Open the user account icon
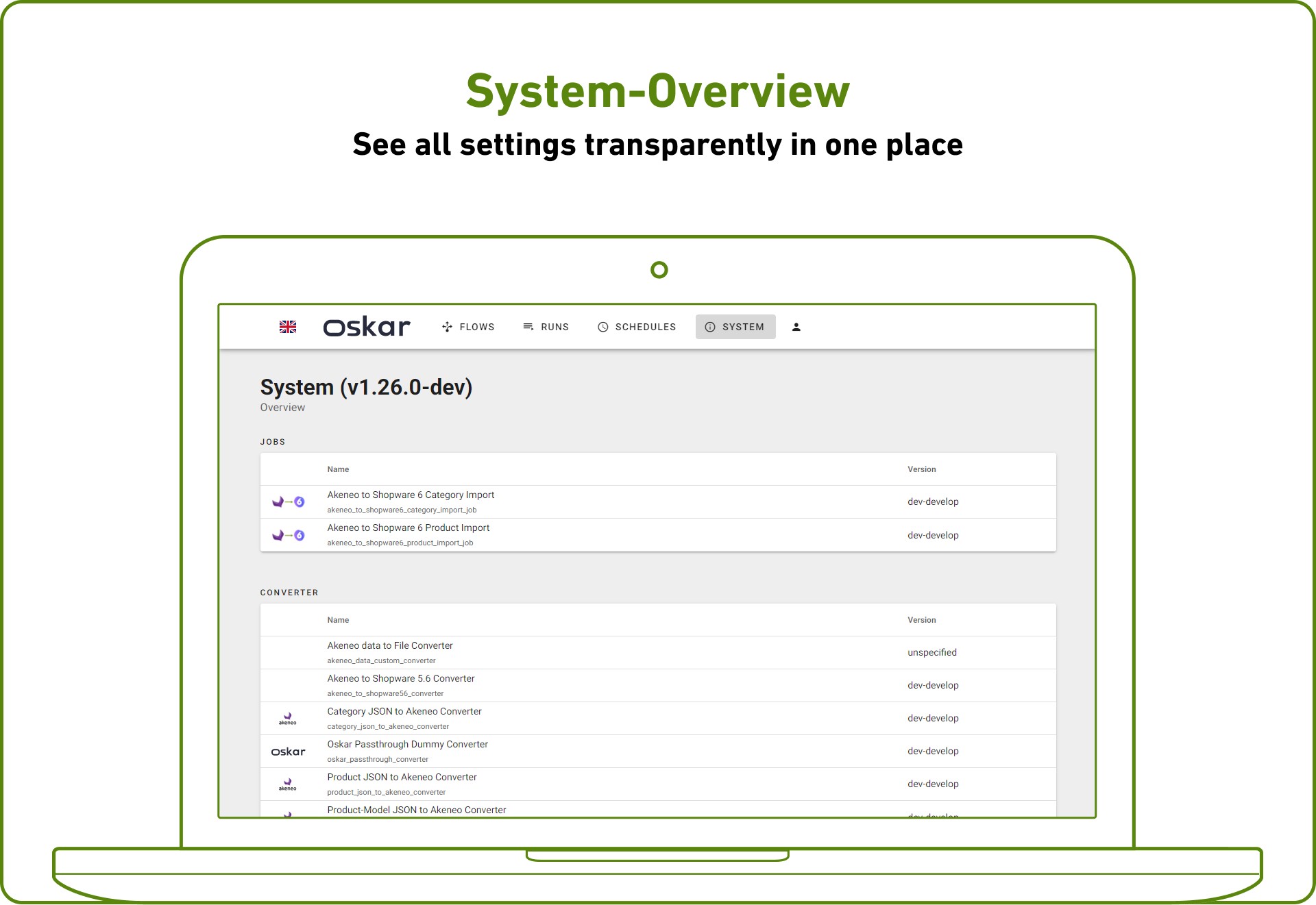1316x905 pixels. 796,327
